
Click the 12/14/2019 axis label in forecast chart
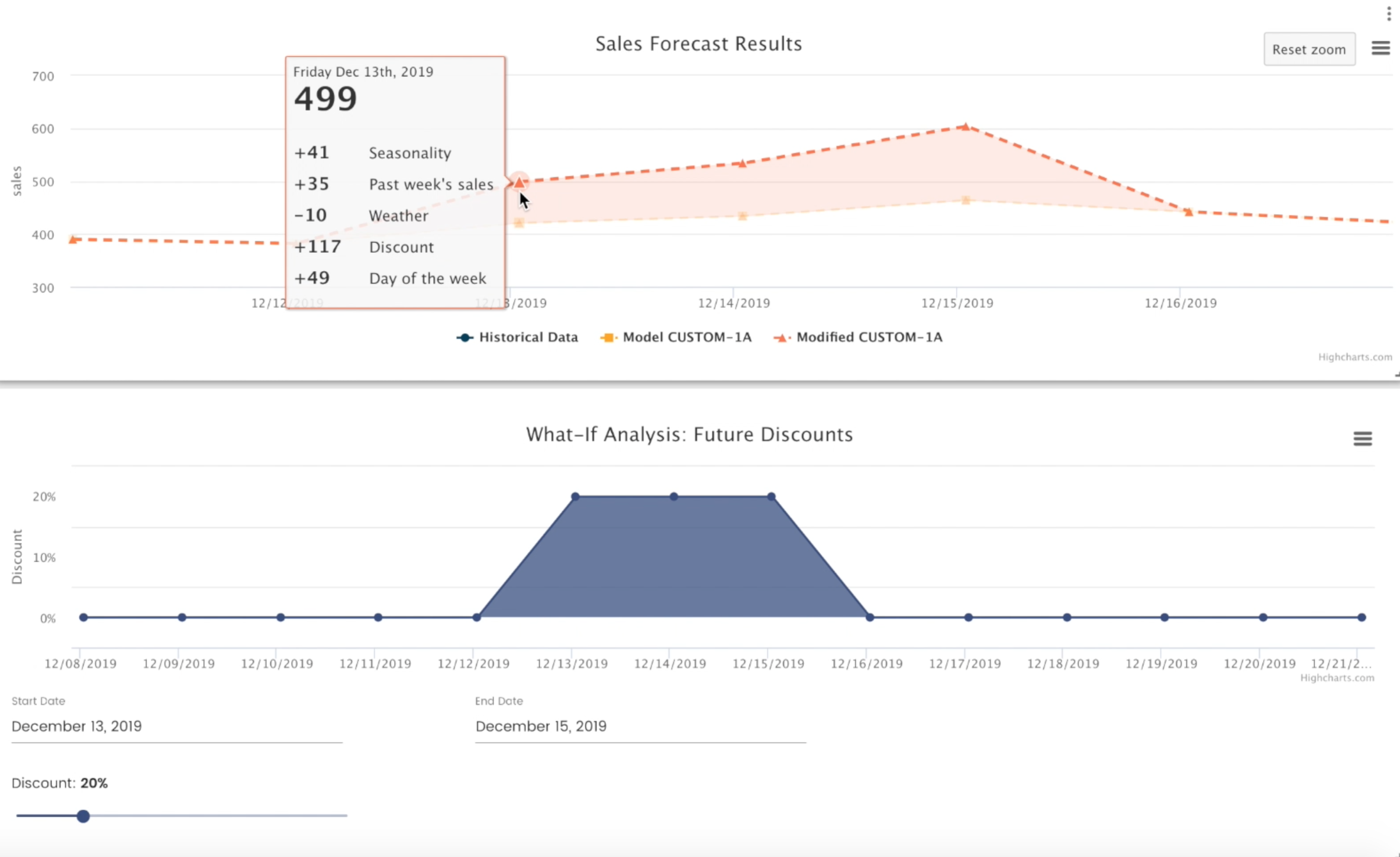(x=734, y=303)
